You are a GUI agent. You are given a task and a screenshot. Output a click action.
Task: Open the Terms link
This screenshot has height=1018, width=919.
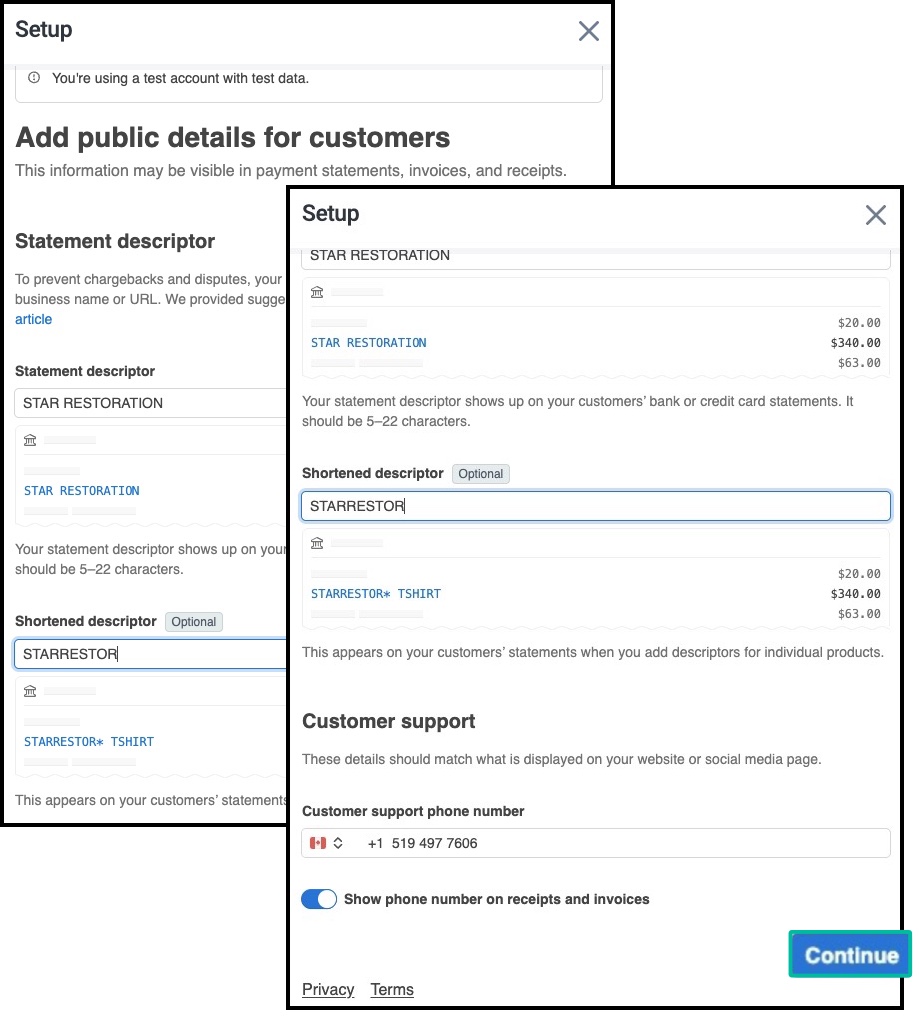point(392,989)
